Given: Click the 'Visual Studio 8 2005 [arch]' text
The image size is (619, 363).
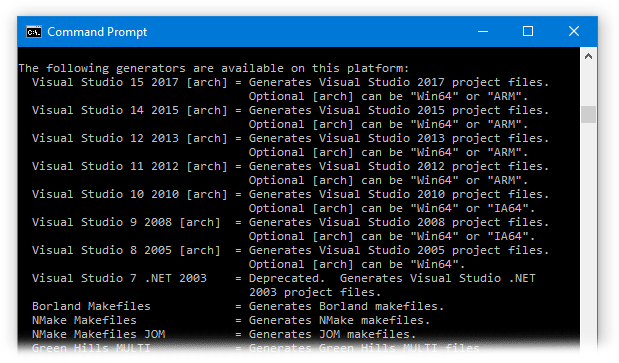Looking at the screenshot, I should (x=126, y=251).
